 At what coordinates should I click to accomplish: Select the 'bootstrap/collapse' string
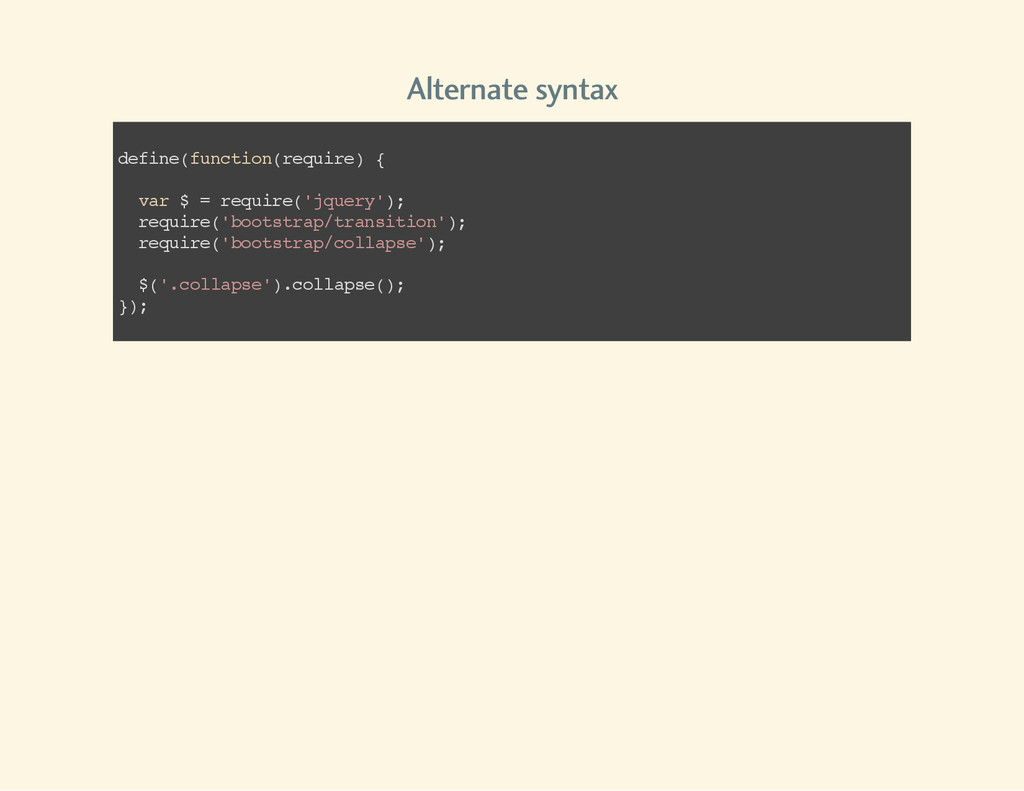pos(323,243)
